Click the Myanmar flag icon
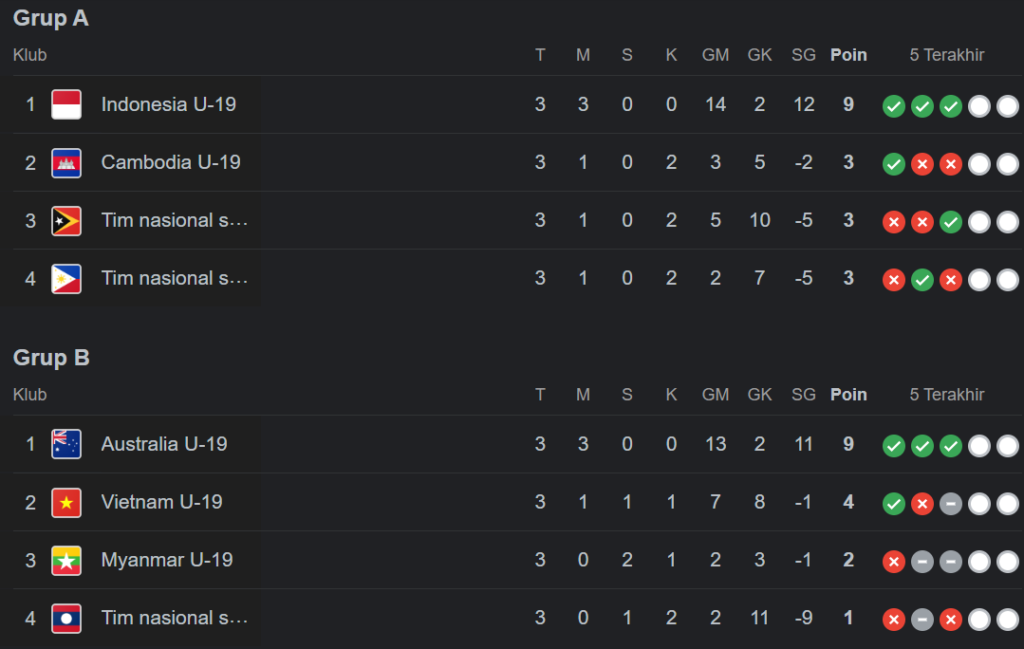1024x649 pixels. [x=66, y=560]
